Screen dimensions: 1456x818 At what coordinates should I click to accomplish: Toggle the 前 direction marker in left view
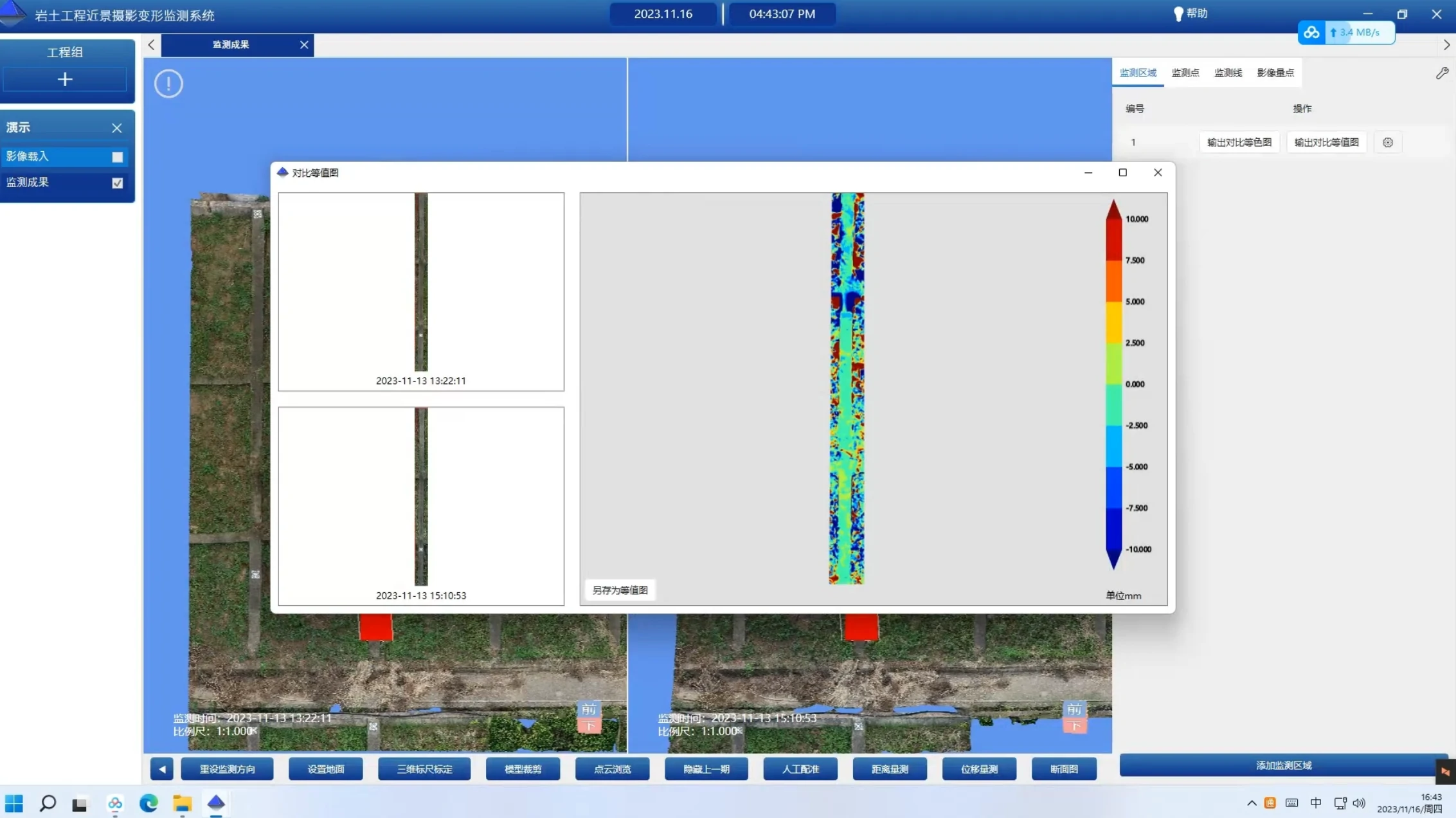click(x=589, y=709)
